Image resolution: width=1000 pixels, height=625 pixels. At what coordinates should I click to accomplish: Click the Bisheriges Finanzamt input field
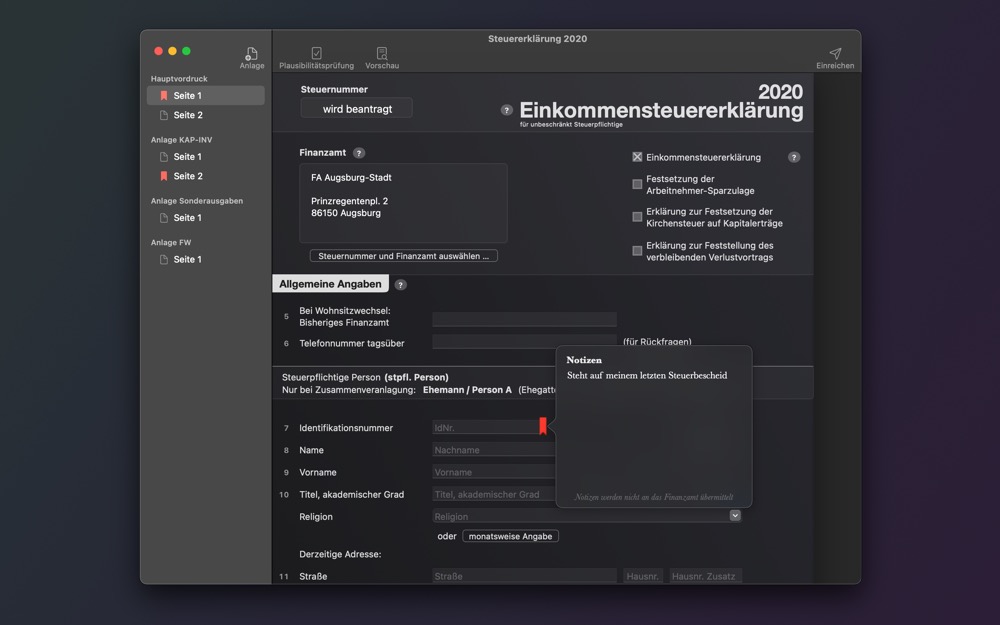point(524,319)
